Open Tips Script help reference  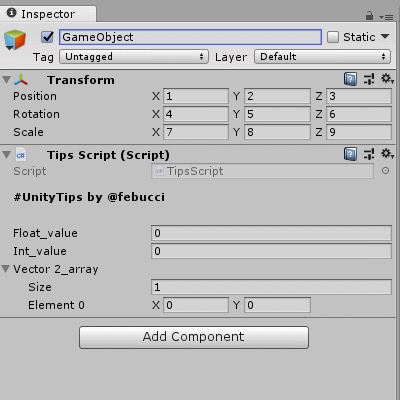click(x=350, y=154)
